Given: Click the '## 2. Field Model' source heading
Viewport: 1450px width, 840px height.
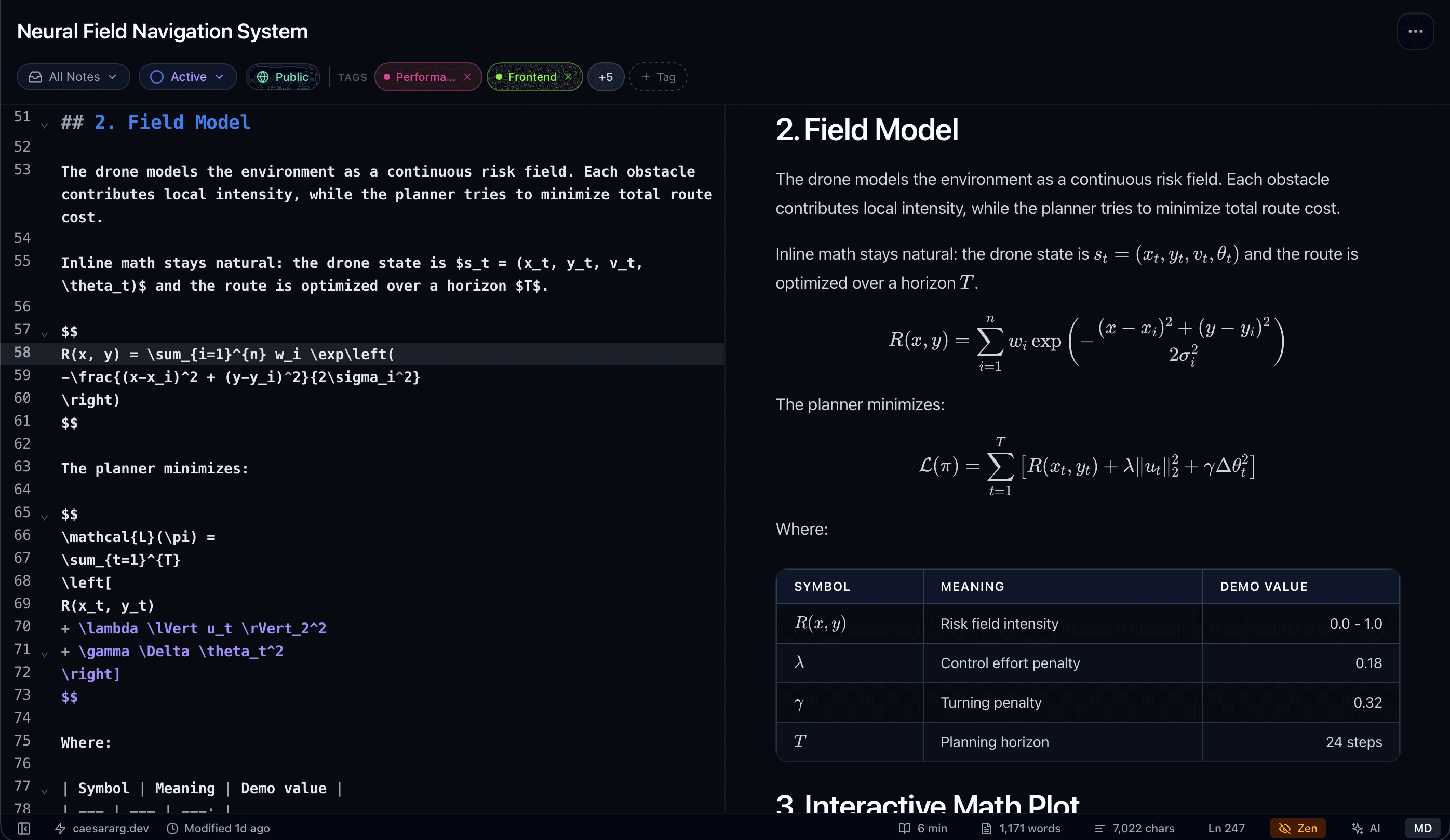Looking at the screenshot, I should click(x=156, y=122).
